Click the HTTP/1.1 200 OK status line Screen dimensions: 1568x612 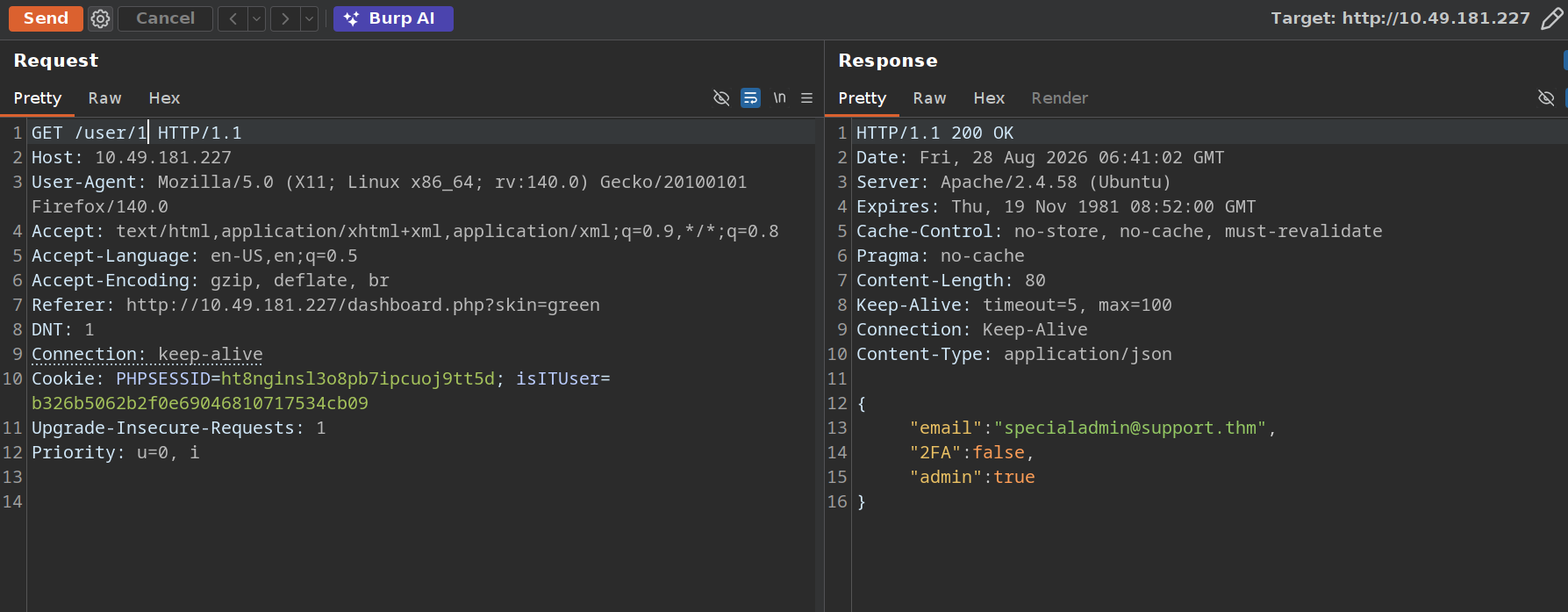coord(935,133)
